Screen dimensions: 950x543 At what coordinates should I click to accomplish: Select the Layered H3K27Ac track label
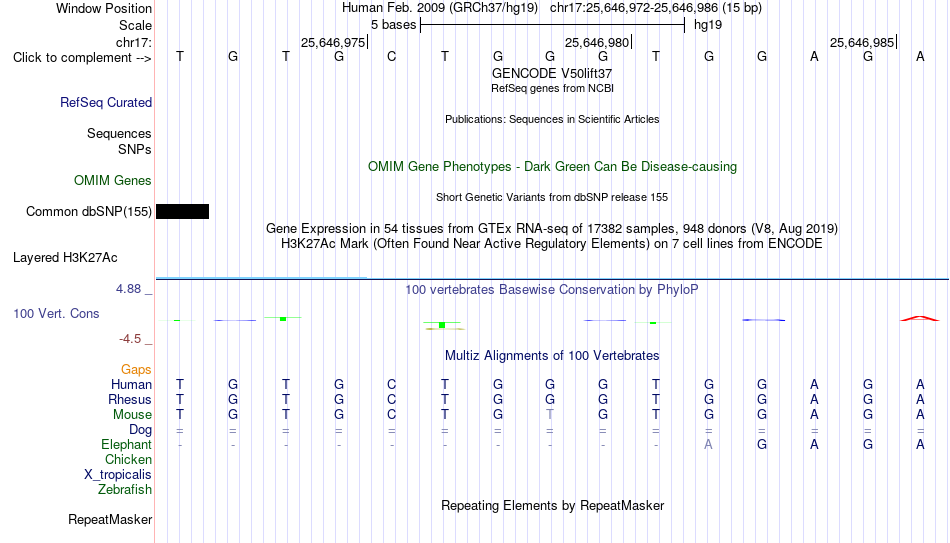pos(65,258)
